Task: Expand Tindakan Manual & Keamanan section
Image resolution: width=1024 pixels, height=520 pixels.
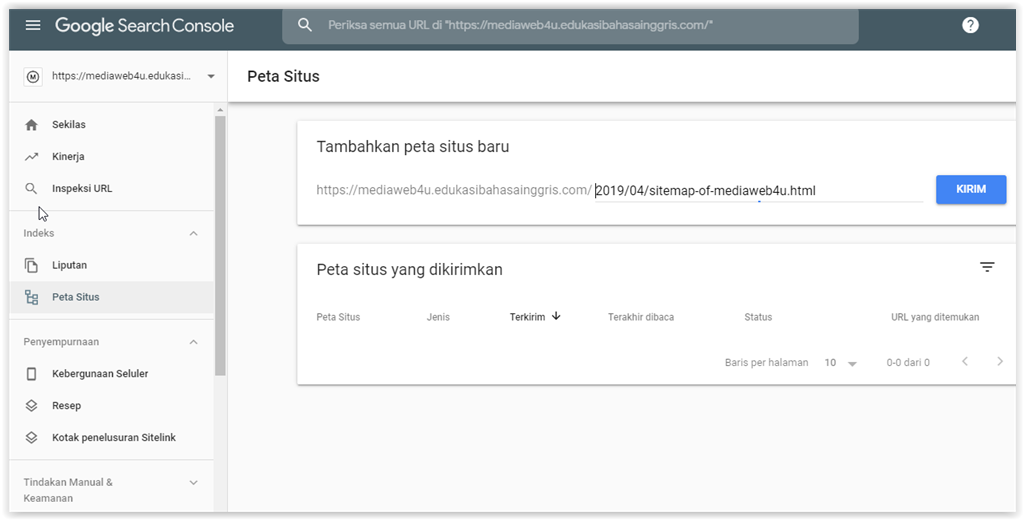Action: pyautogui.click(x=193, y=483)
